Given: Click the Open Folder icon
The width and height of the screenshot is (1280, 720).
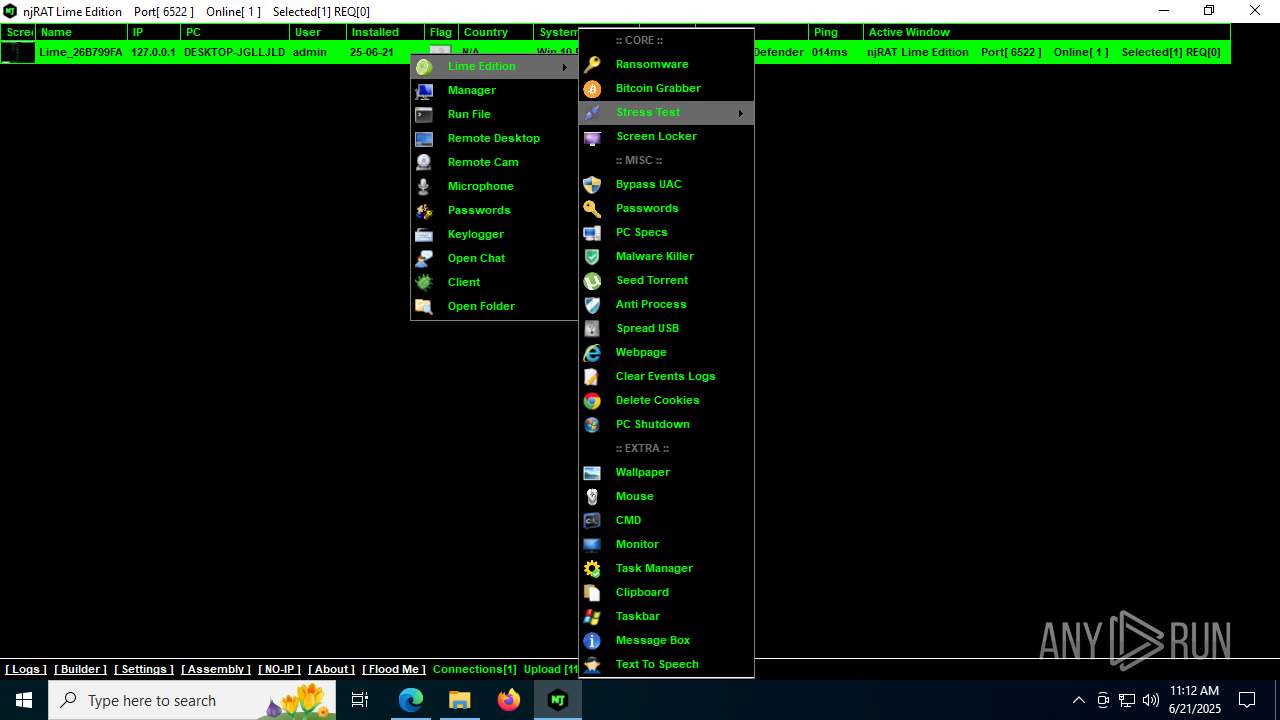Looking at the screenshot, I should point(424,306).
